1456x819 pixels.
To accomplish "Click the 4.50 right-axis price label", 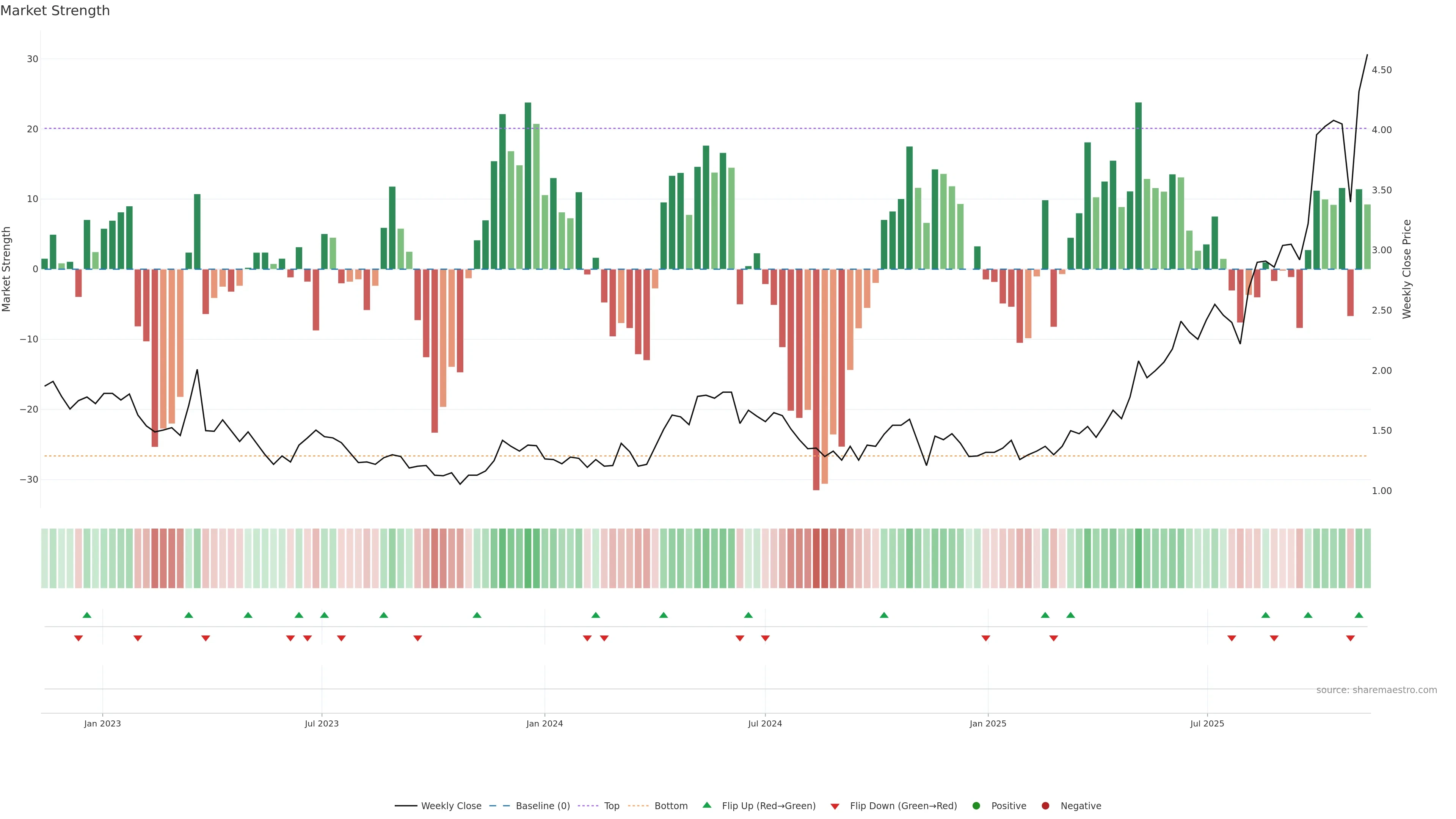I will (1381, 70).
